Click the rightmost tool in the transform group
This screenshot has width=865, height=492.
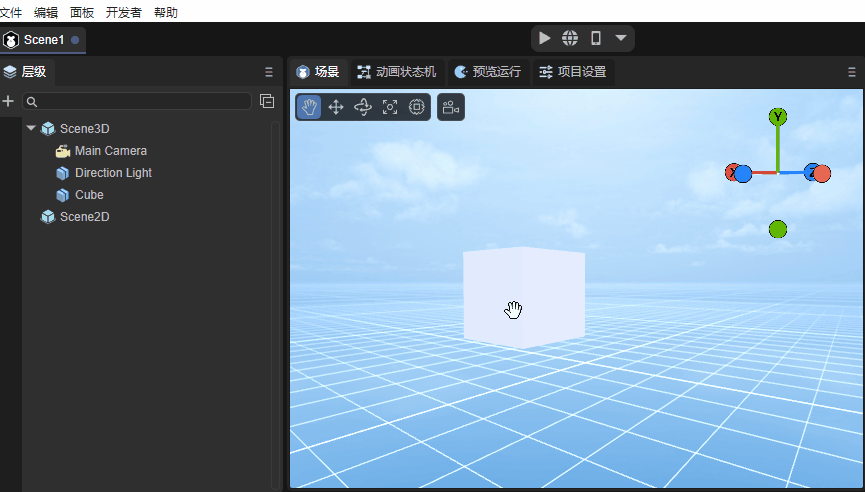(417, 107)
